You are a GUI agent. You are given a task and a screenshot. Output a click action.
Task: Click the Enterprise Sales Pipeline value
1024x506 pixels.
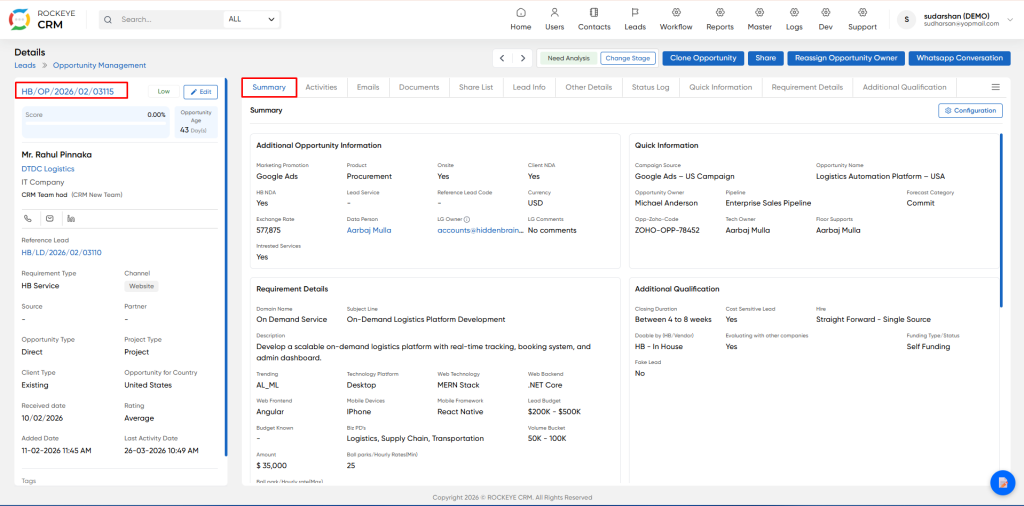click(x=768, y=203)
